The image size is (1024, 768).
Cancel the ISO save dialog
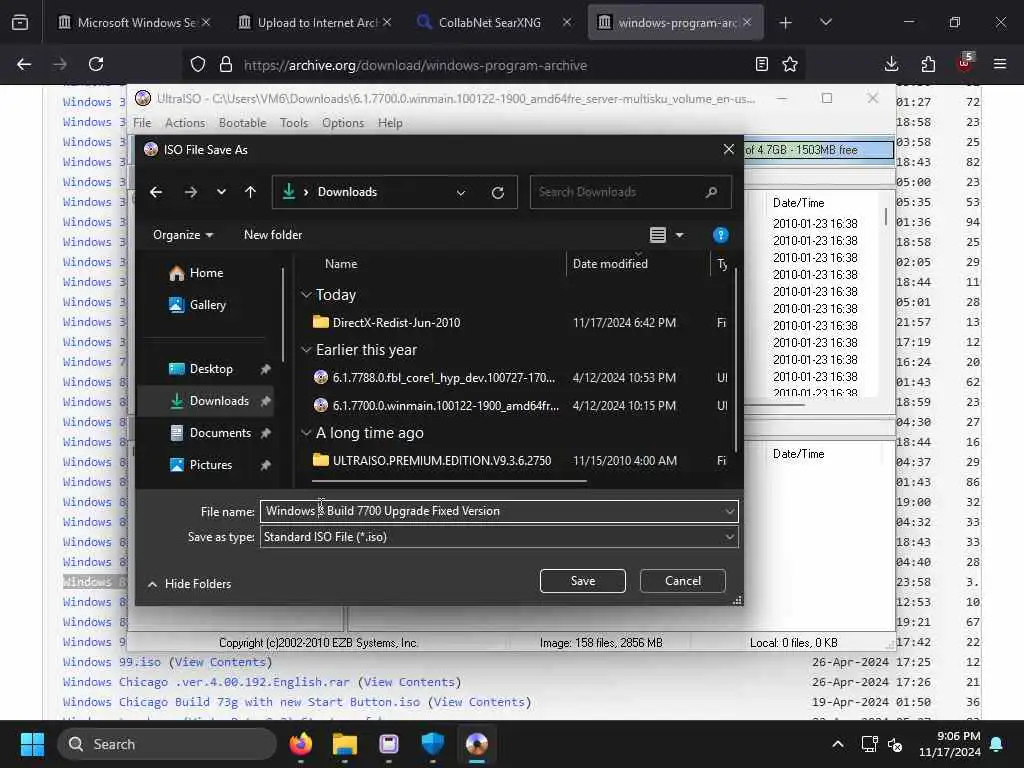point(682,581)
